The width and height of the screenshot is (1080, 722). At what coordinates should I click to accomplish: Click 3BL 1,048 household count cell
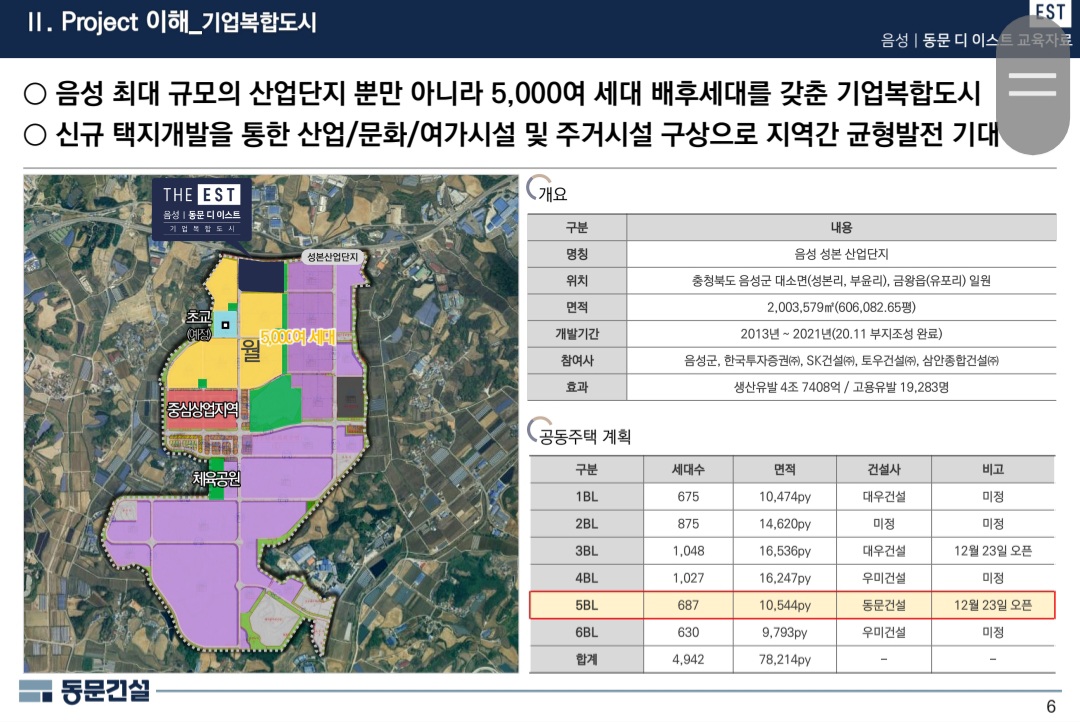[x=687, y=550]
